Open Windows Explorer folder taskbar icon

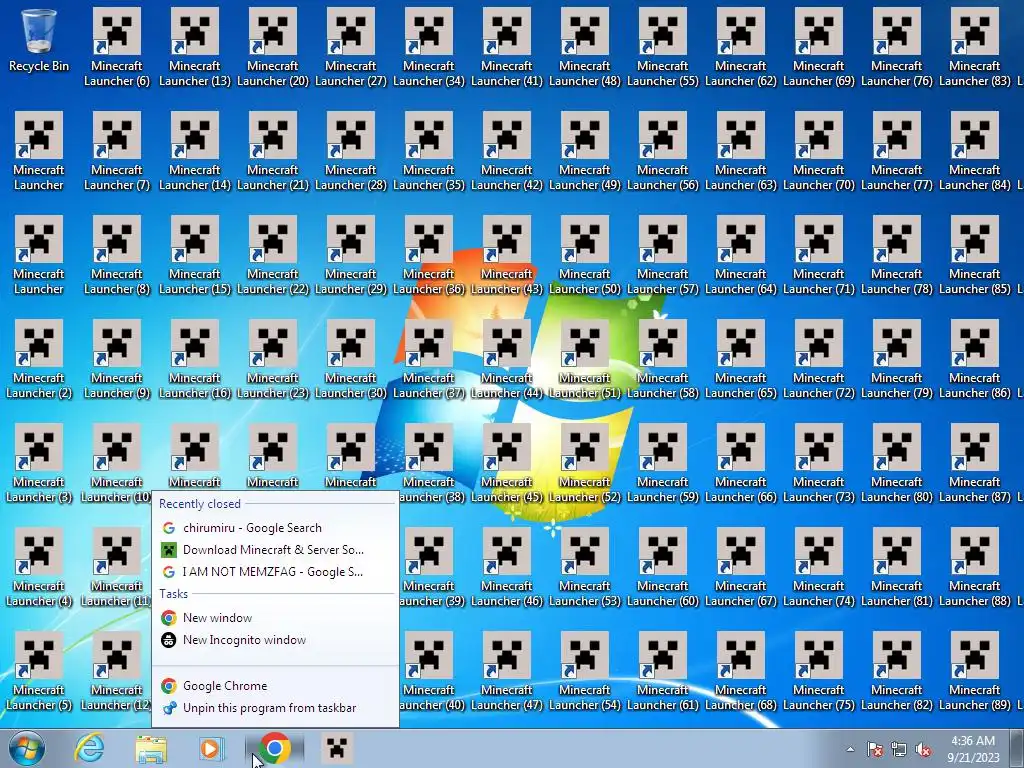tap(151, 748)
